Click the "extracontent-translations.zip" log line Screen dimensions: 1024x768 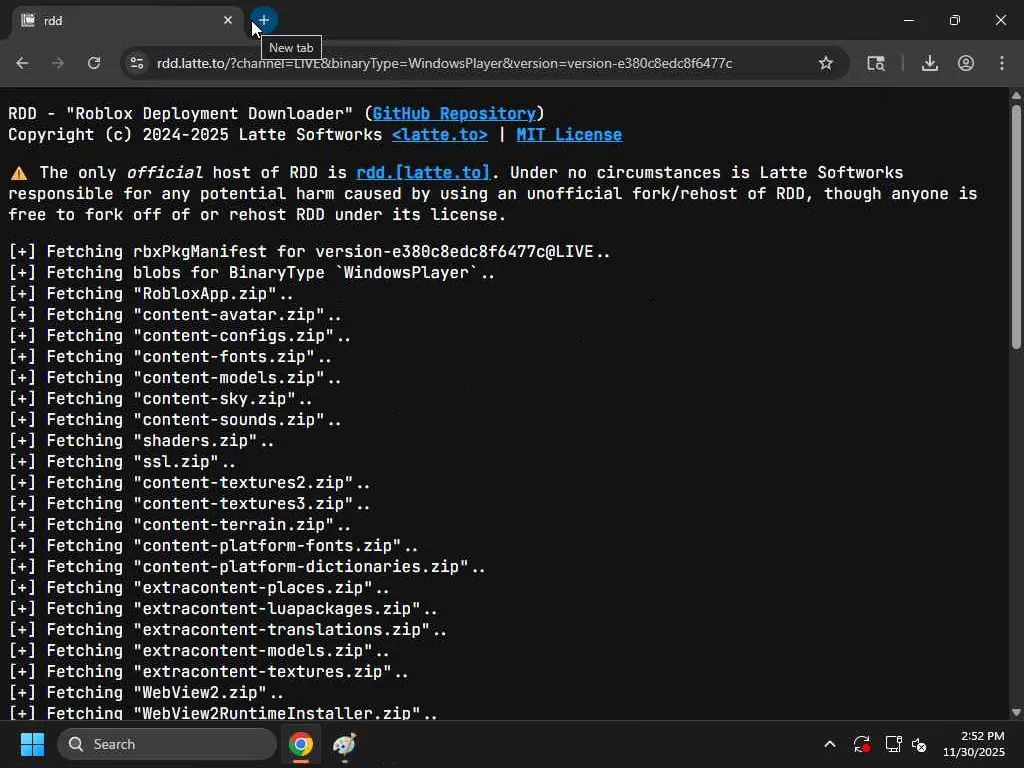tap(228, 630)
